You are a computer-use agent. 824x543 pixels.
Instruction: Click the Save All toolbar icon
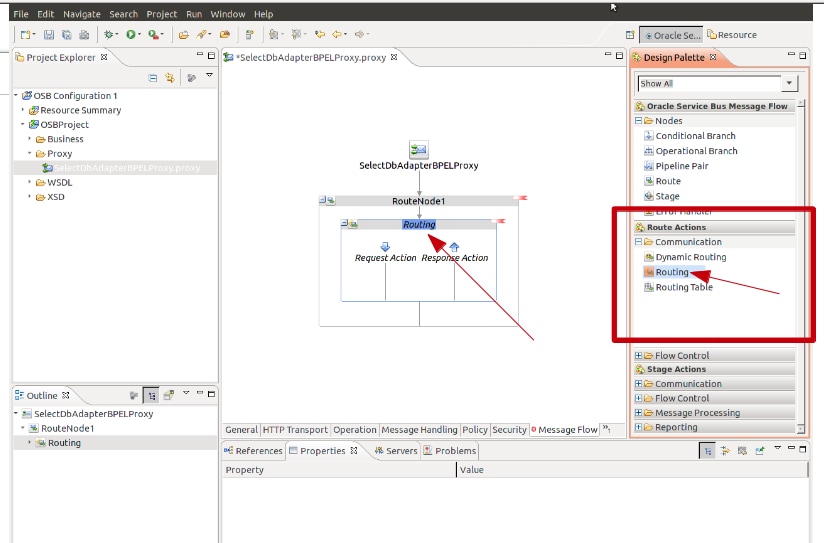[67, 35]
